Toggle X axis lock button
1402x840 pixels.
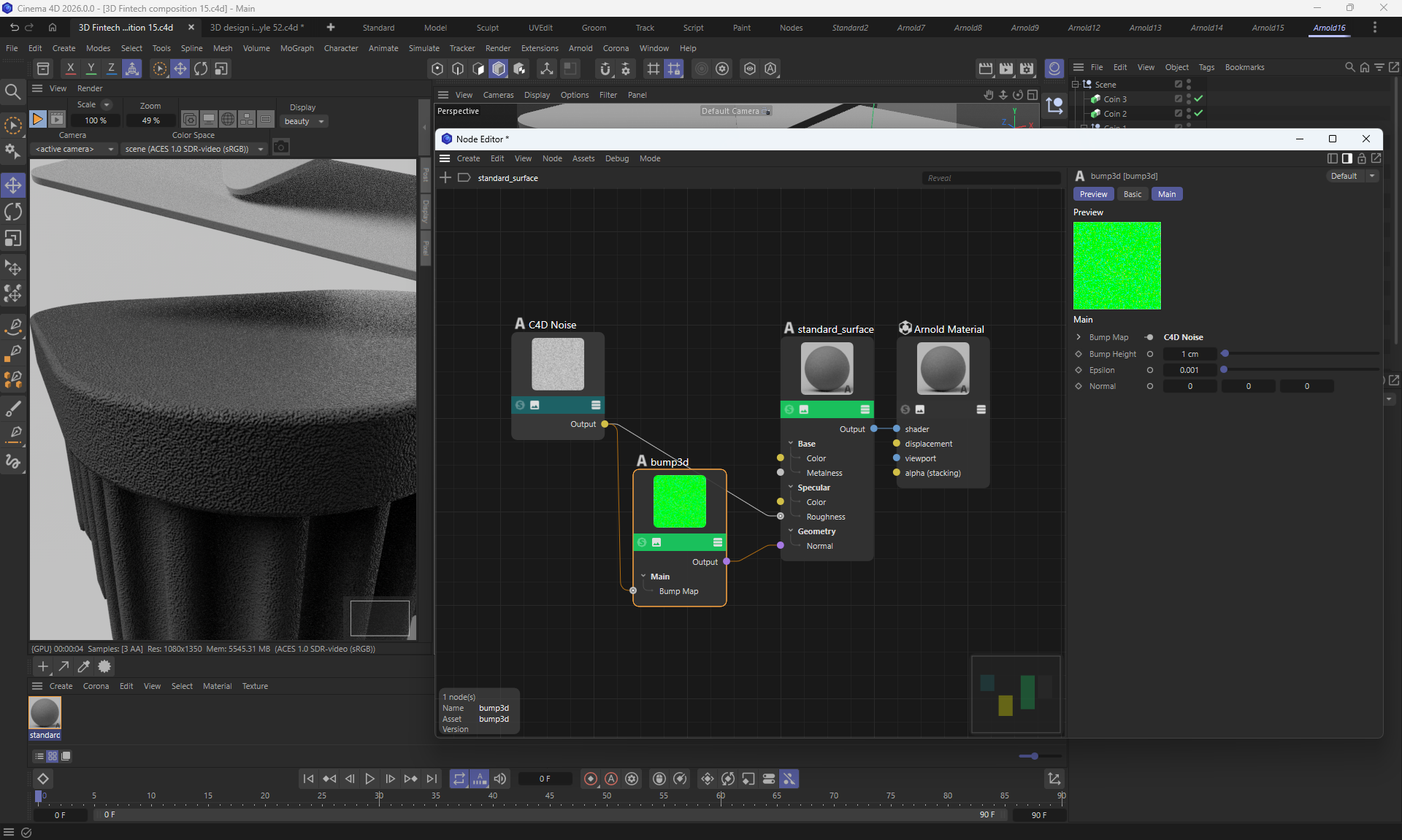tap(70, 69)
